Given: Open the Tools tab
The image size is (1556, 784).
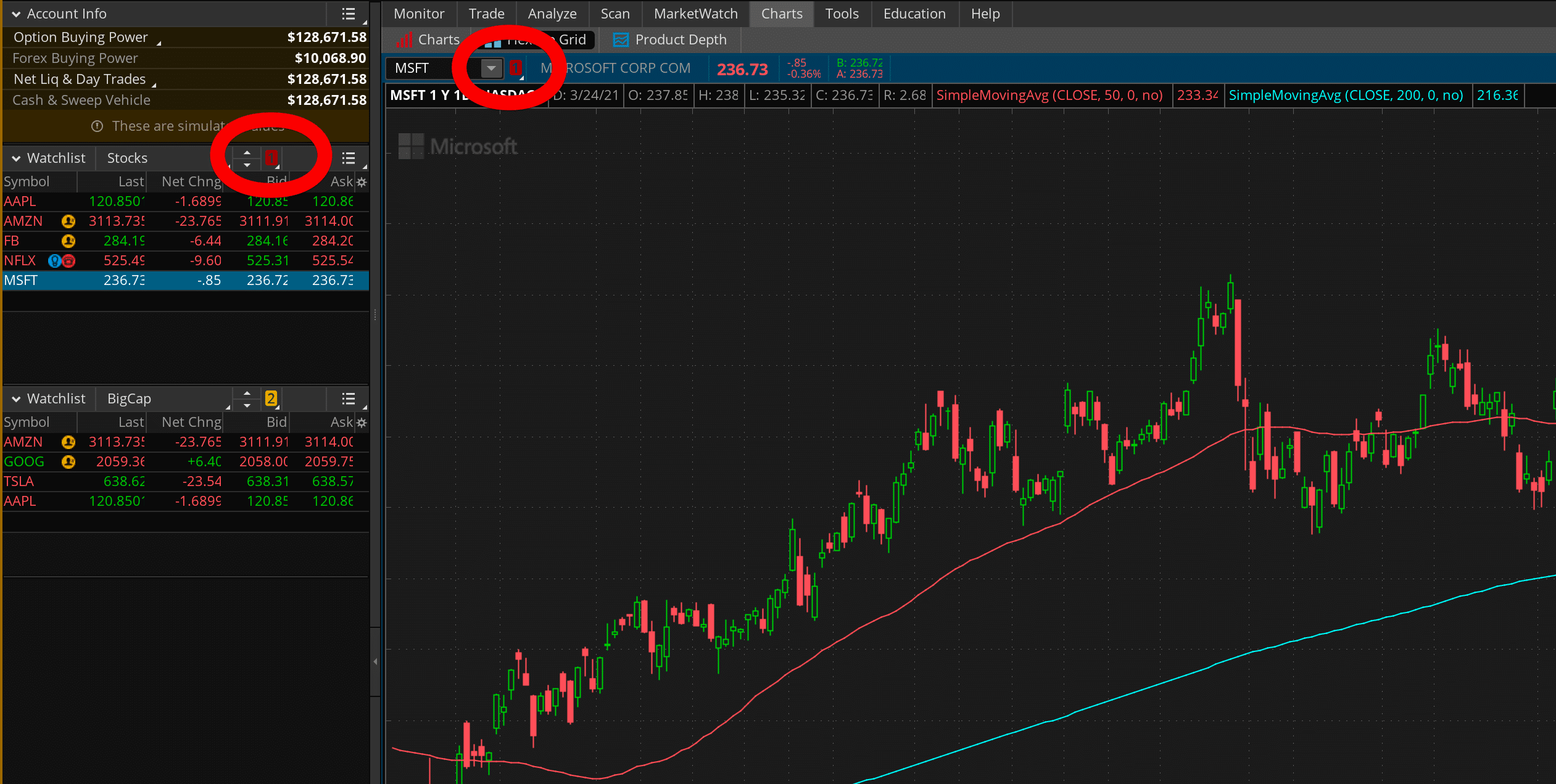Looking at the screenshot, I should (842, 14).
